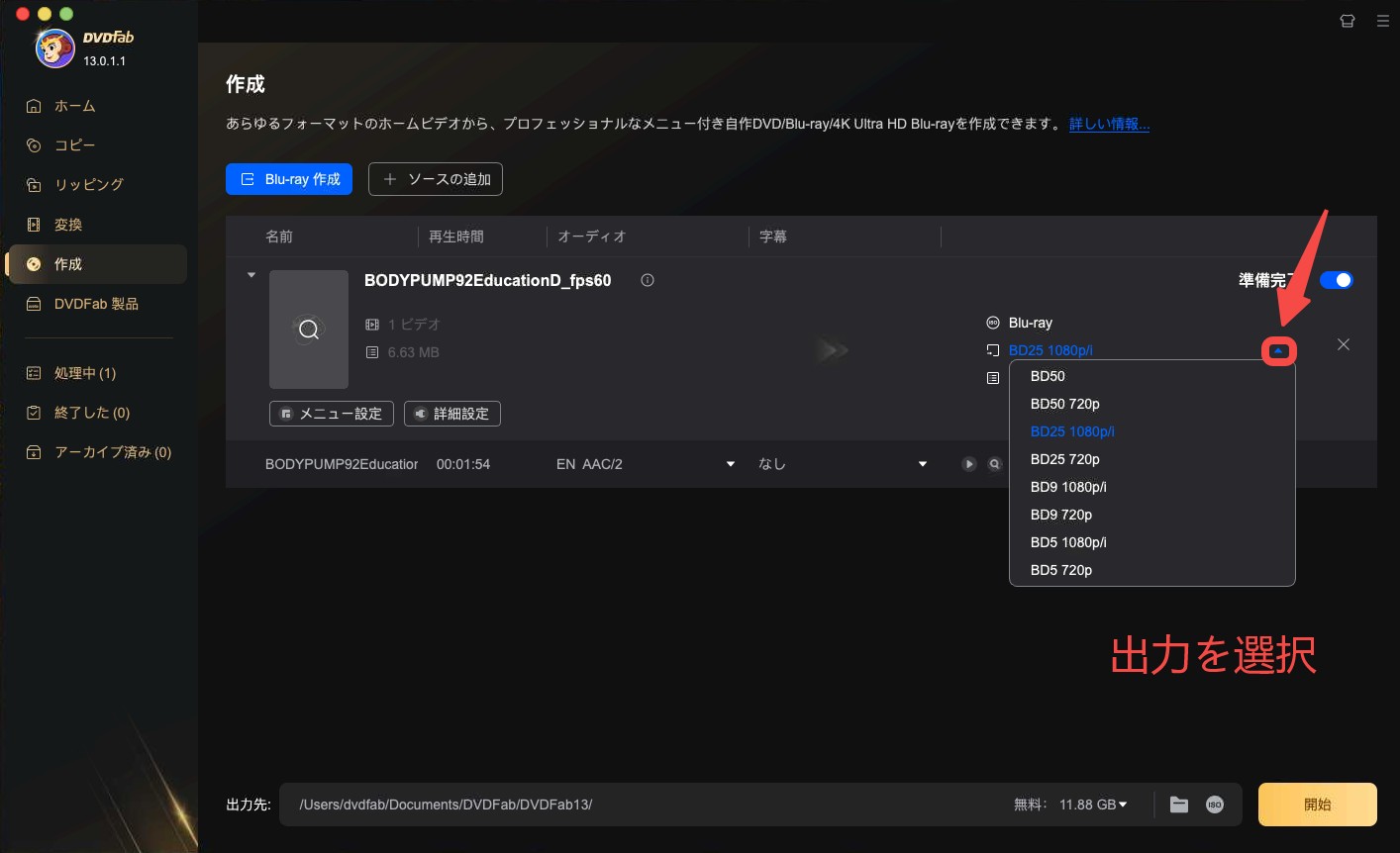This screenshot has height=853, width=1400.
Task: Click the output path field
Action: pyautogui.click(x=644, y=805)
